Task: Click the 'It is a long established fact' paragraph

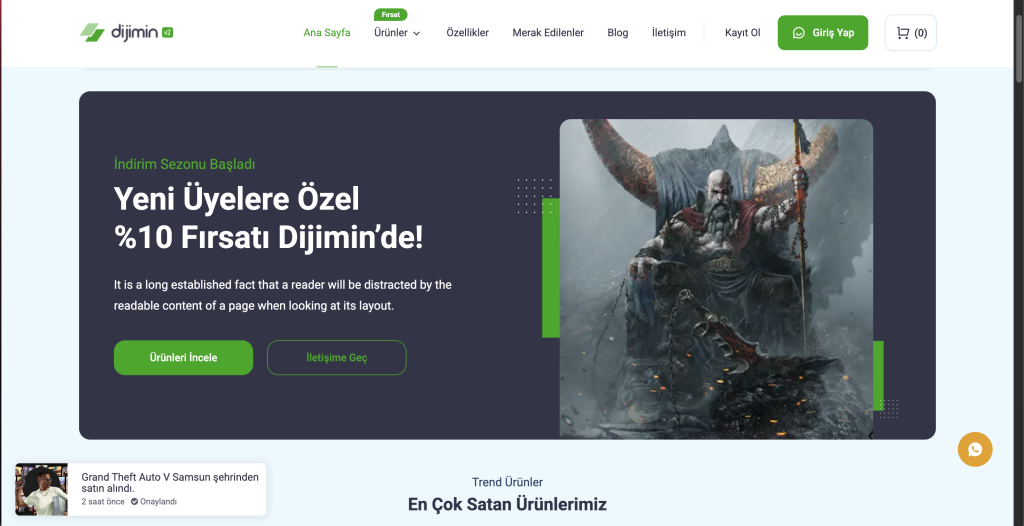Action: point(283,295)
